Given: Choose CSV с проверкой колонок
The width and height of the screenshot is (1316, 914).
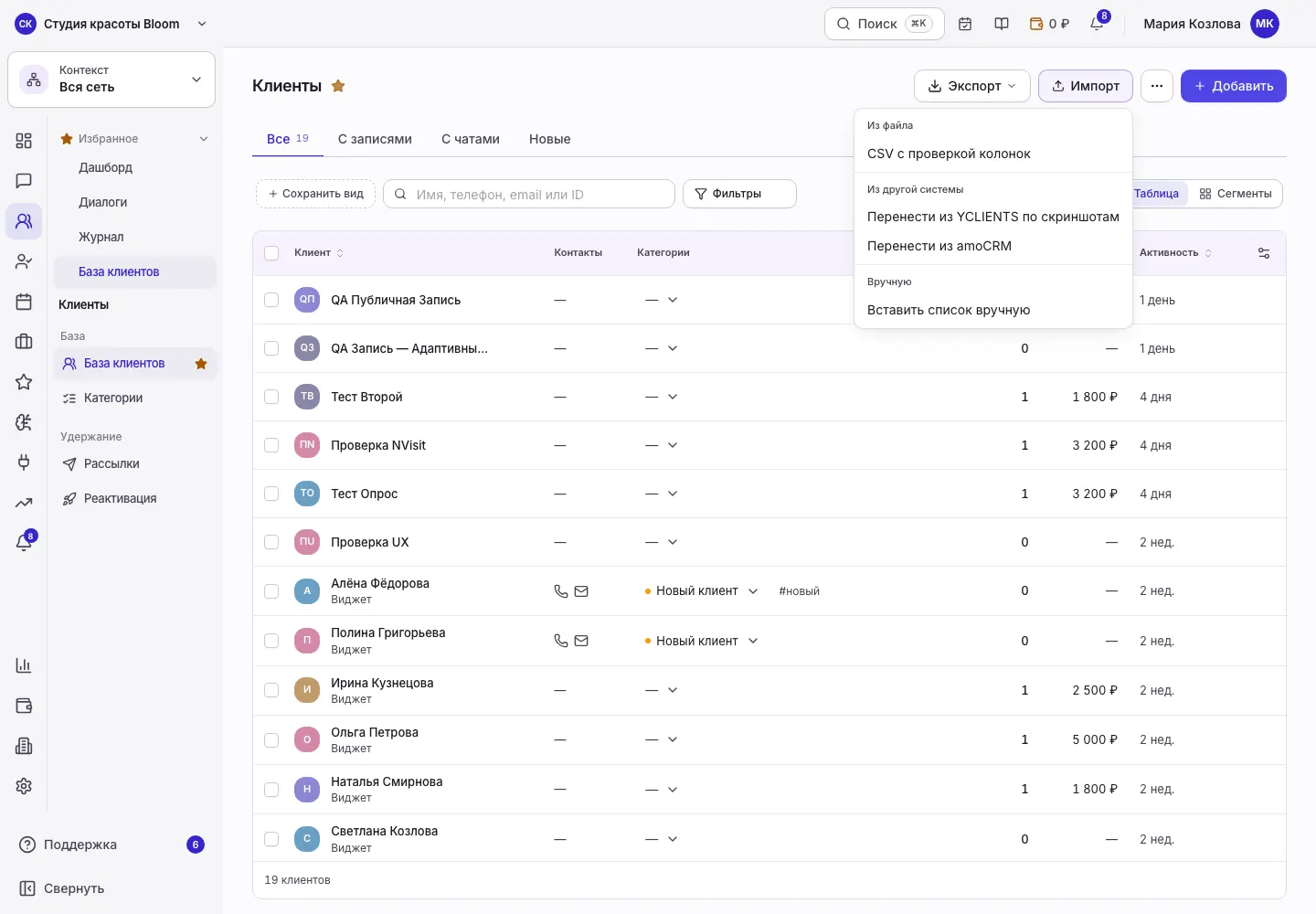Looking at the screenshot, I should pyautogui.click(x=993, y=154).
